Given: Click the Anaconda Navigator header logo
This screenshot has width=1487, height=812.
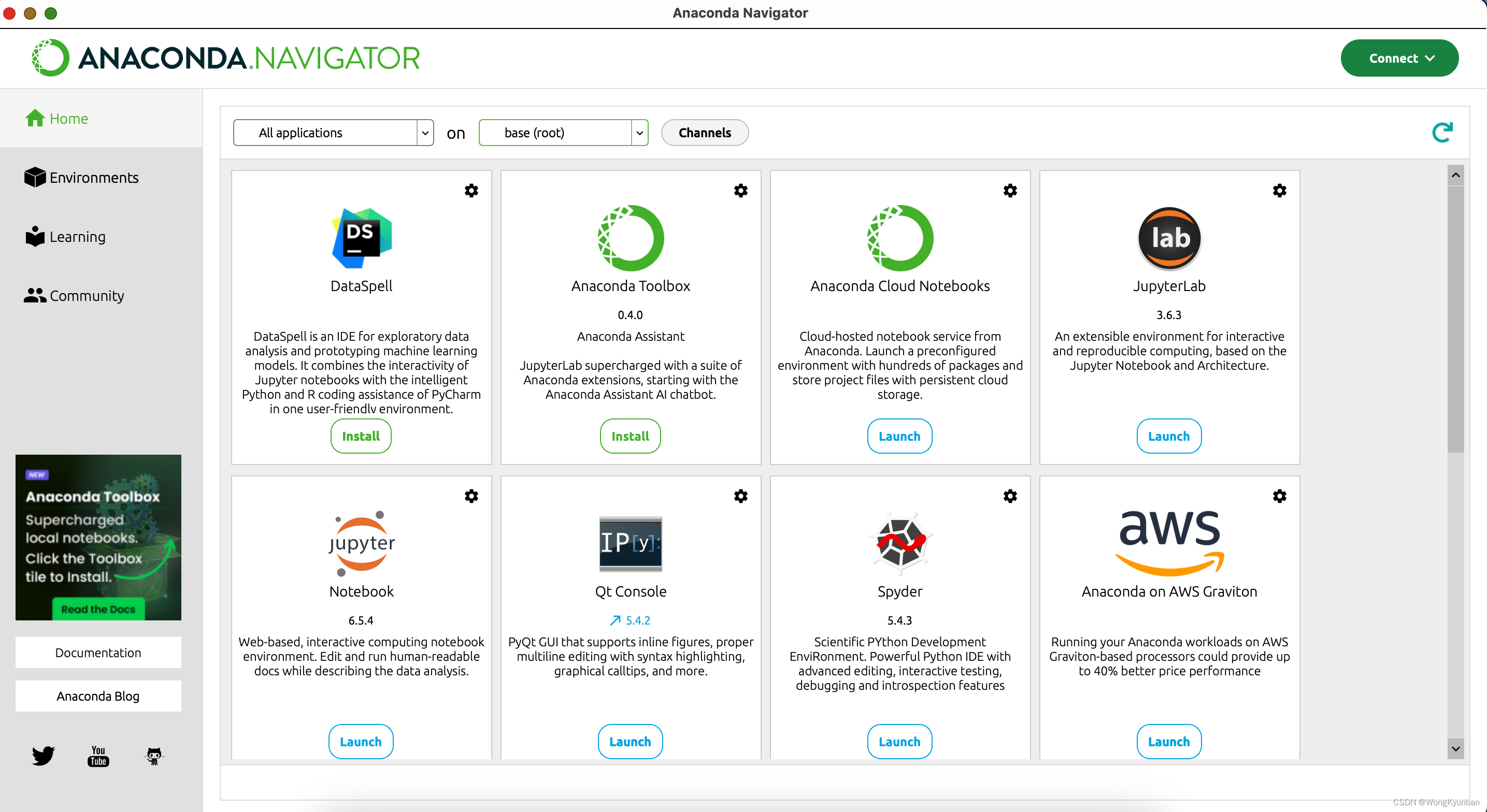Looking at the screenshot, I should click(x=226, y=57).
